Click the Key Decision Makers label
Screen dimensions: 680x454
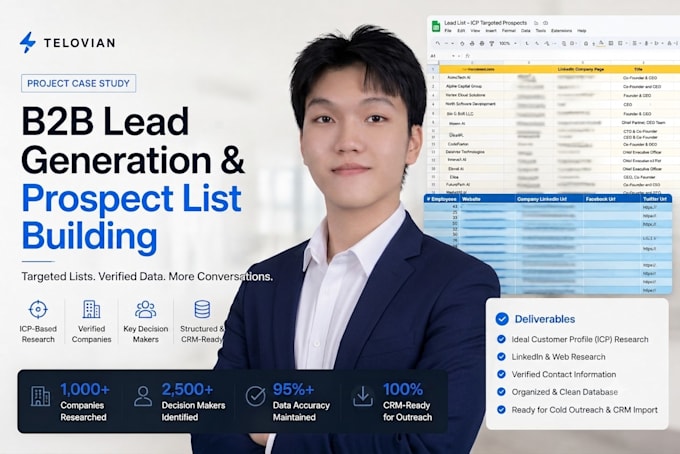146,334
